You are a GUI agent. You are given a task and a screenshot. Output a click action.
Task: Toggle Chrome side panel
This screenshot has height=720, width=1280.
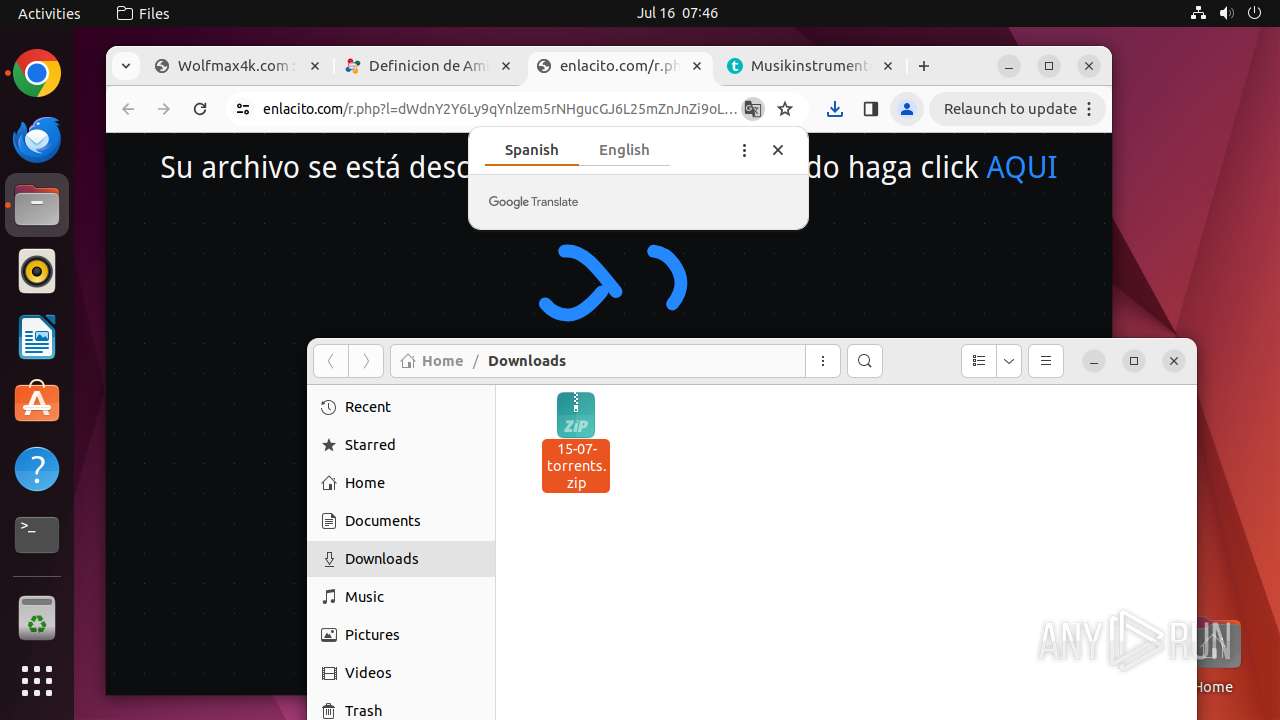coord(870,109)
